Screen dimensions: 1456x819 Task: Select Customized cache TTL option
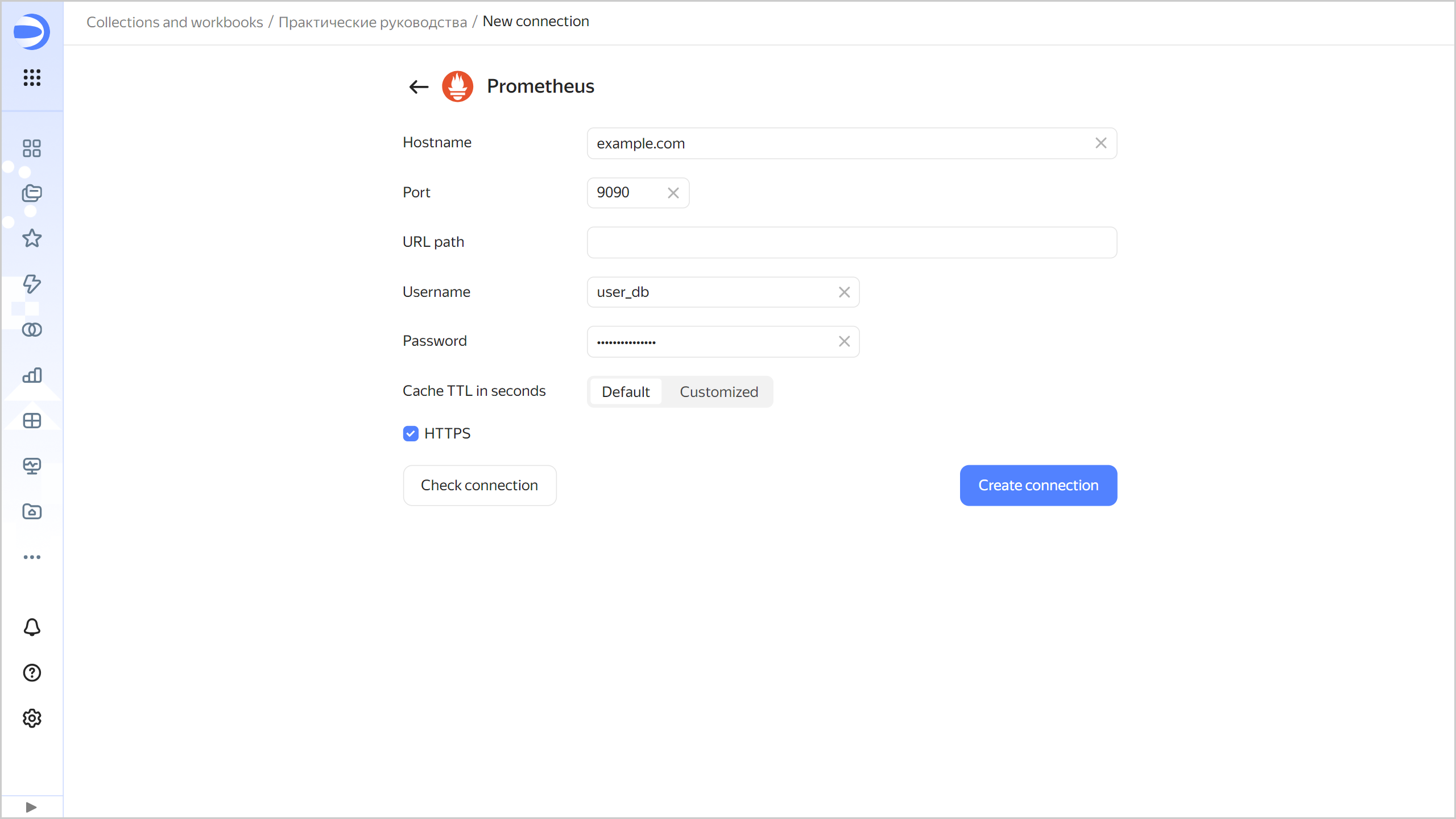718,392
